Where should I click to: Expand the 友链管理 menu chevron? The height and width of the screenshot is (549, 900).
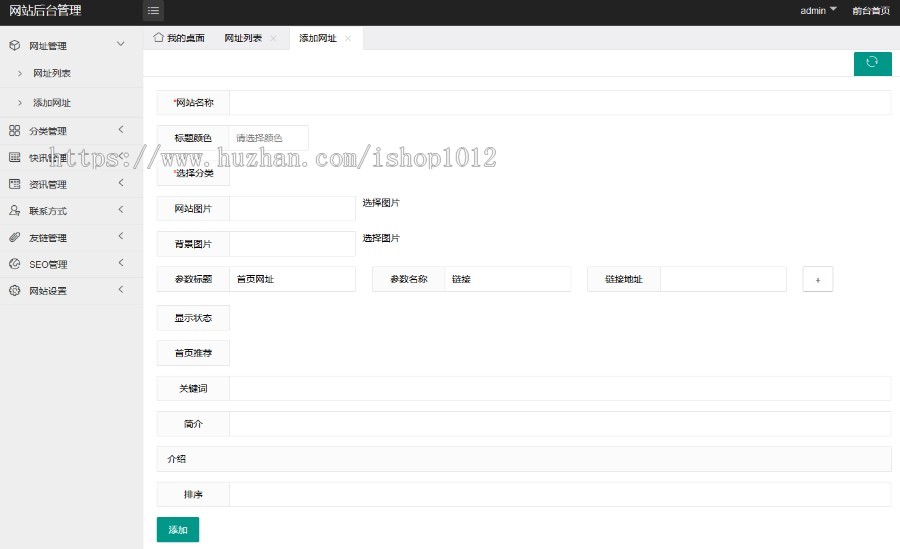(x=121, y=236)
